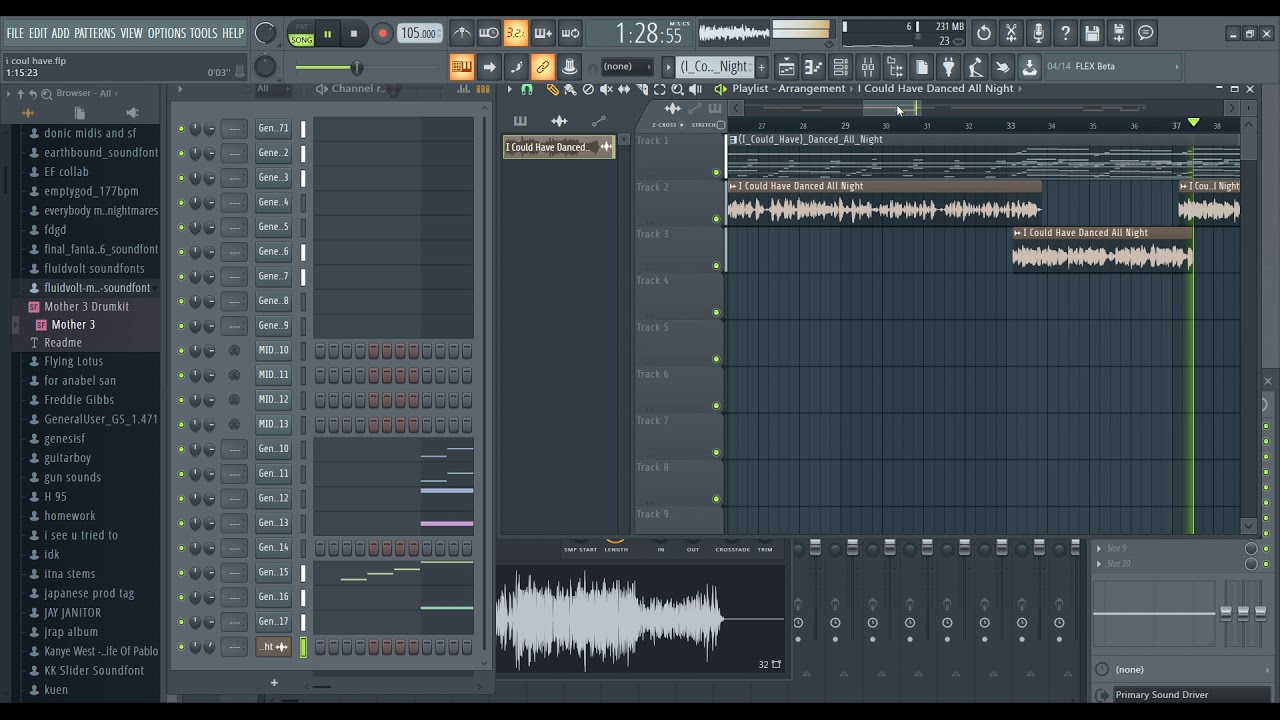
Task: Save project with floppy disk icon
Action: [1092, 33]
